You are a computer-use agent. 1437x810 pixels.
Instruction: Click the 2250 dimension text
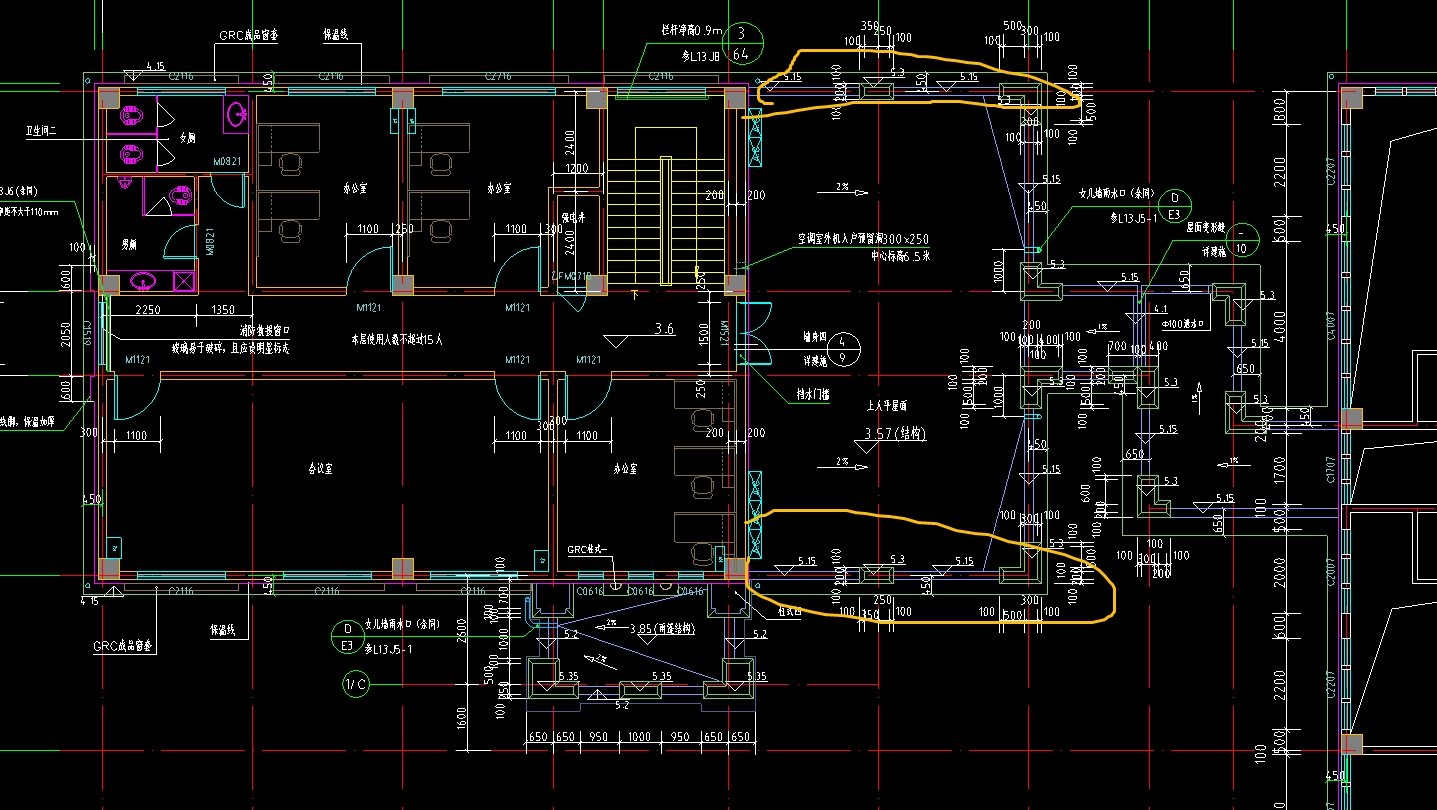coord(149,310)
